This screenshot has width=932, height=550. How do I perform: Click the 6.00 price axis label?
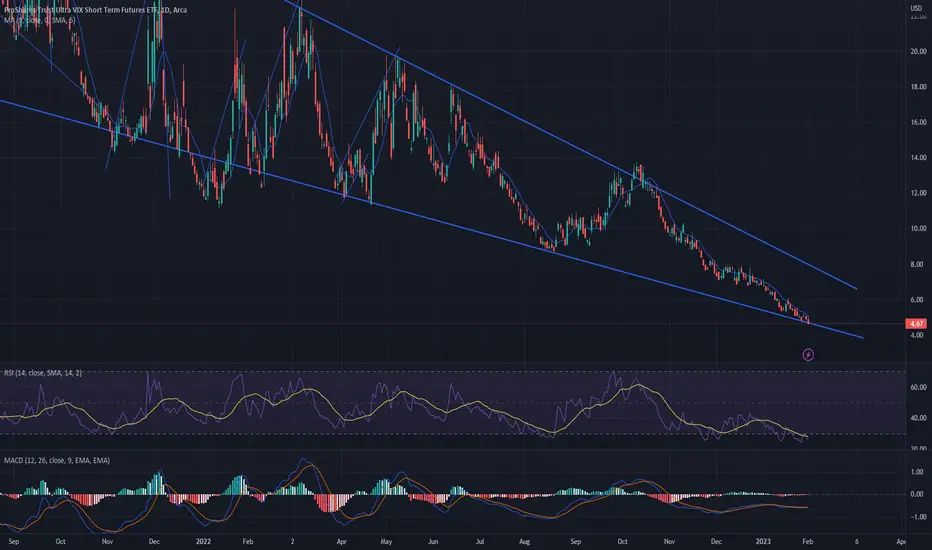[918, 300]
